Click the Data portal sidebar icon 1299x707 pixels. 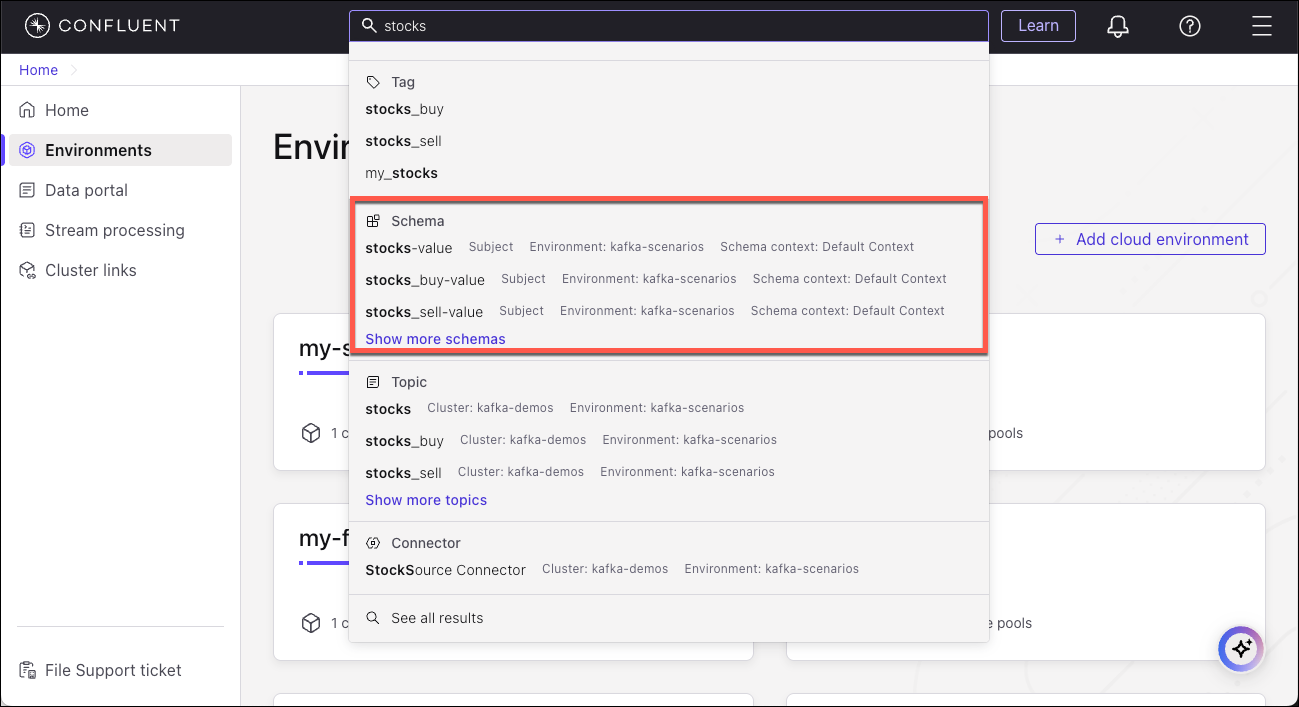[27, 190]
